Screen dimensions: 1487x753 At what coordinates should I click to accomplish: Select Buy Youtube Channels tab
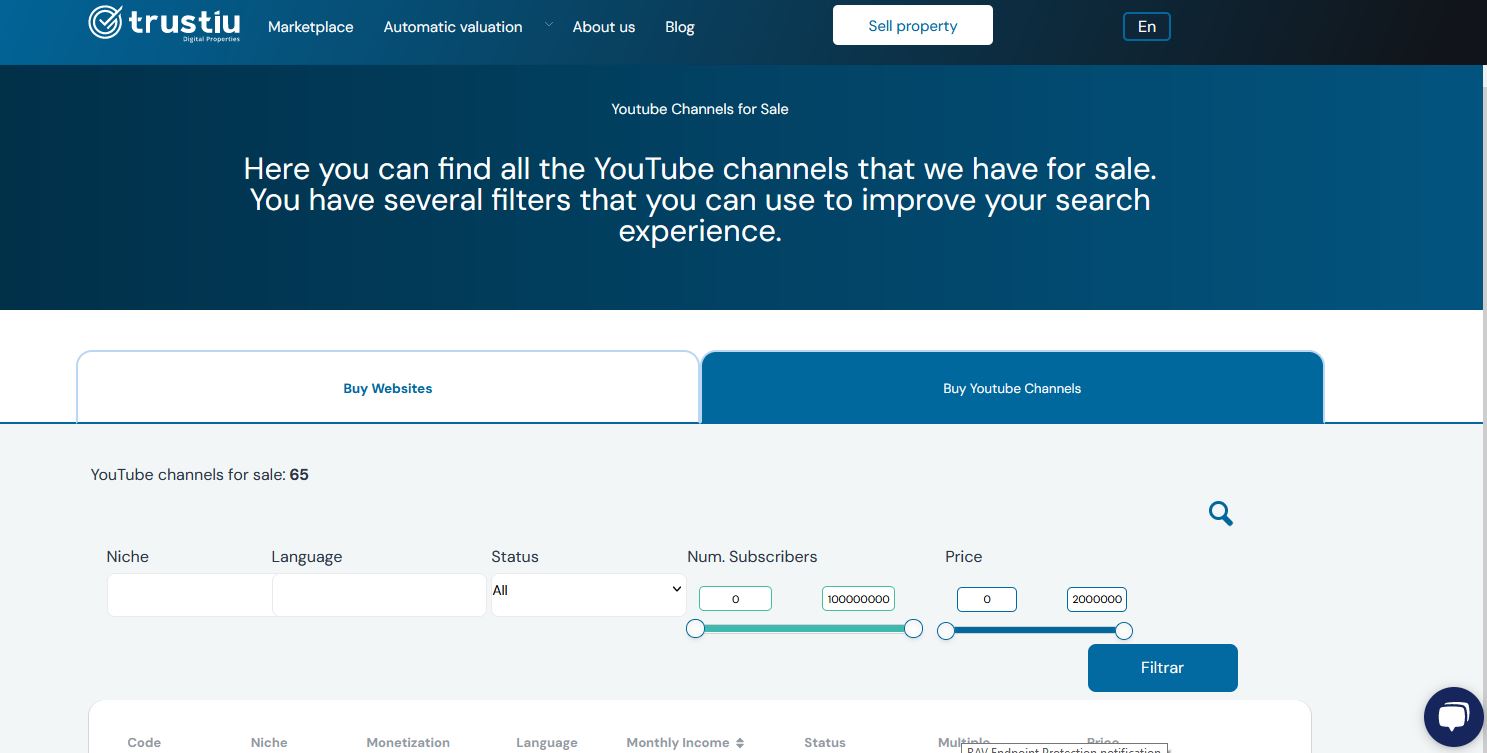coord(1012,388)
